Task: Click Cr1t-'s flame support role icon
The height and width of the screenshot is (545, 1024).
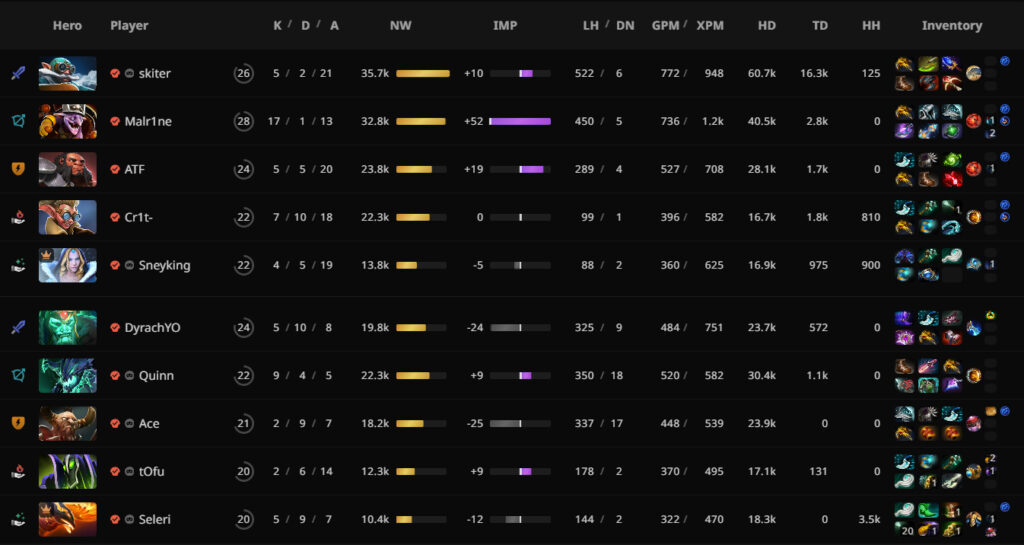Action: 17,217
